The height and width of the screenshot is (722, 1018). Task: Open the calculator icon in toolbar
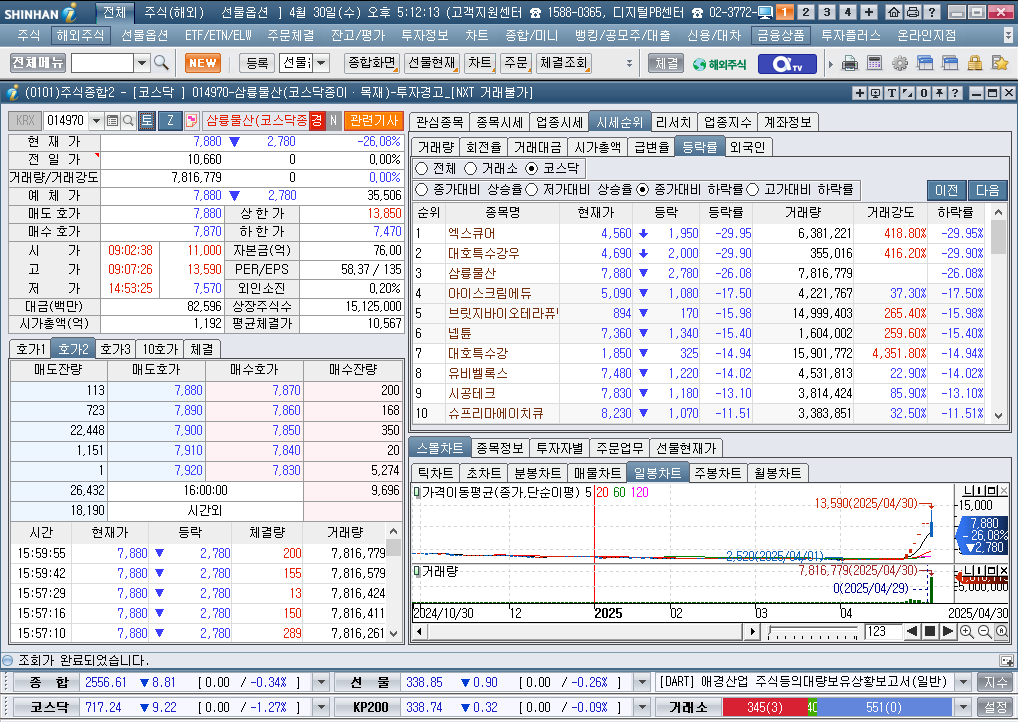[875, 64]
